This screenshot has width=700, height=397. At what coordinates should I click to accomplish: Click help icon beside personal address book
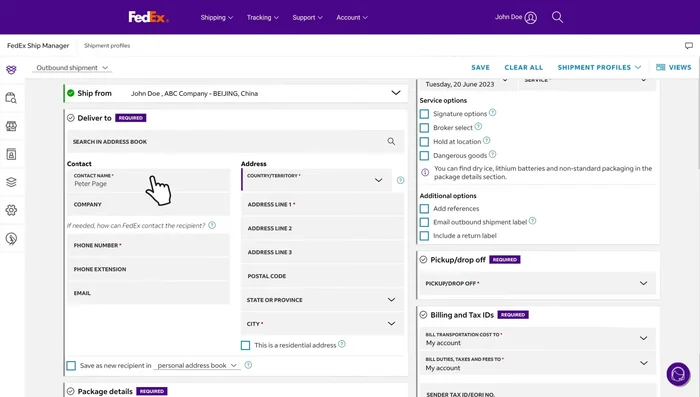click(248, 365)
